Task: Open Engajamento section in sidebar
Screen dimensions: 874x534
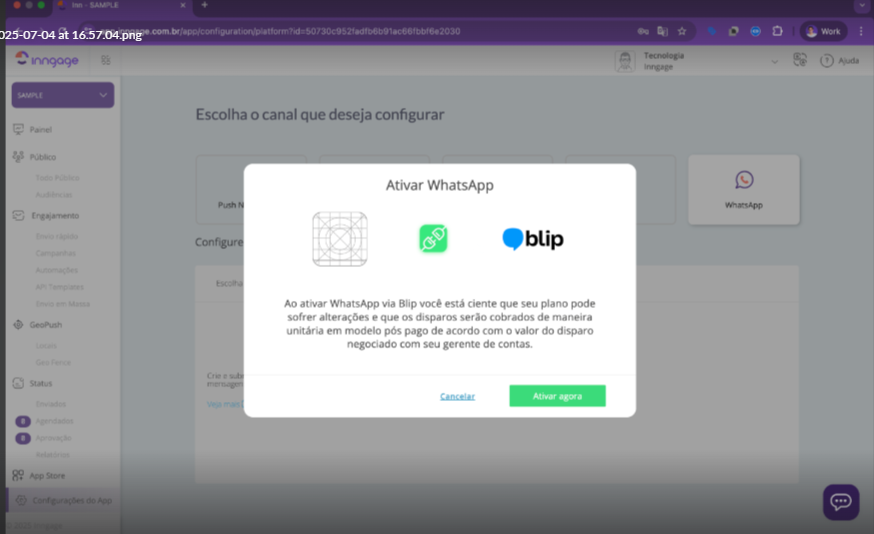Action: pyautogui.click(x=55, y=216)
